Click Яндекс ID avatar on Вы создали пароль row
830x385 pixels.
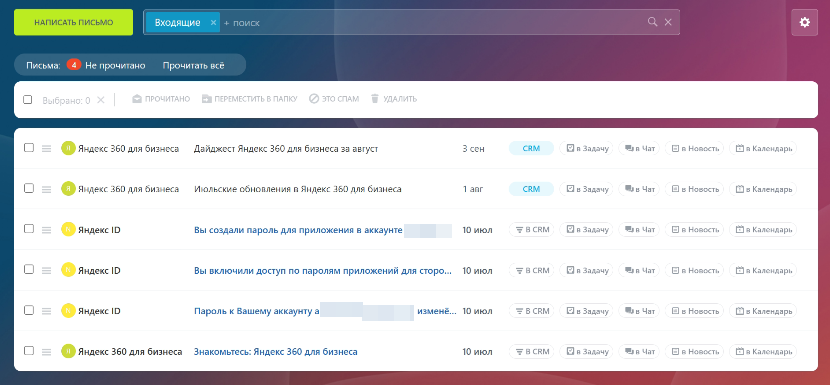[x=68, y=230]
